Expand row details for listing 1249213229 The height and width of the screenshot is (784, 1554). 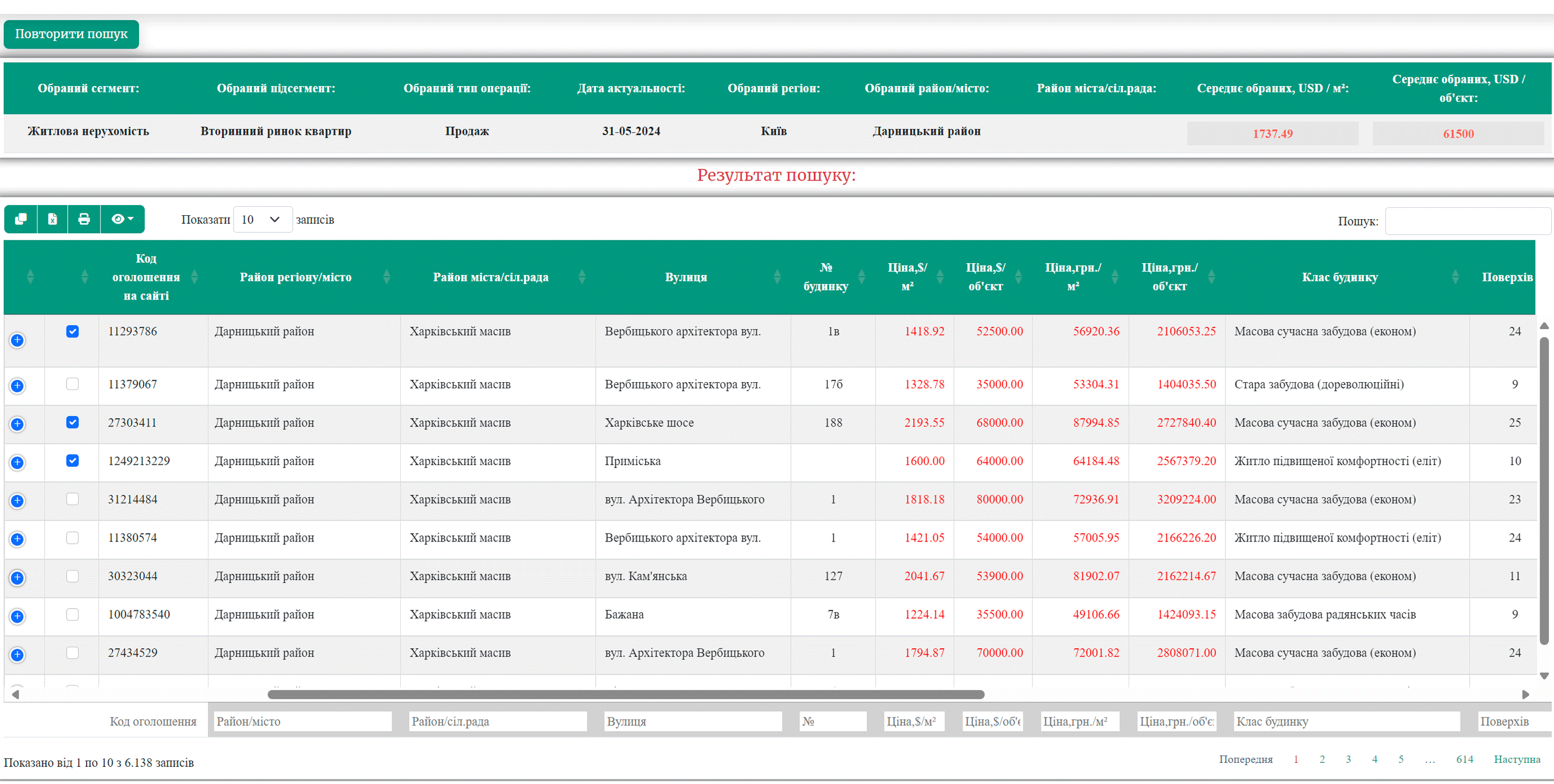point(17,463)
